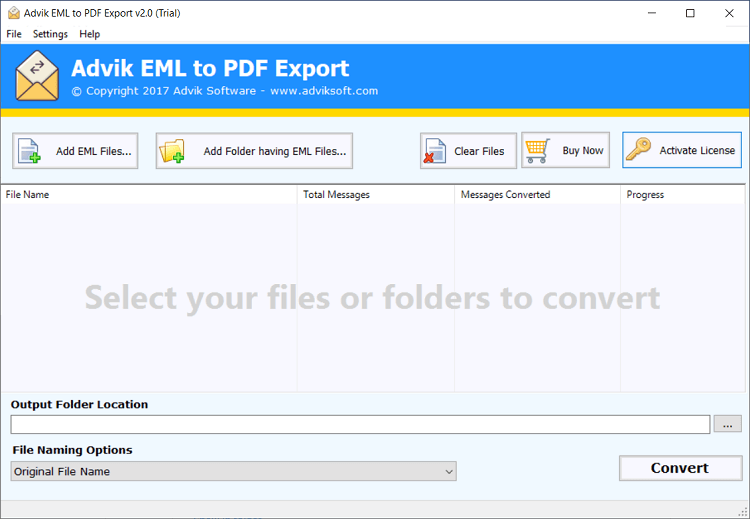Open the File menu
Screen dimensions: 750x519
pos(14,34)
